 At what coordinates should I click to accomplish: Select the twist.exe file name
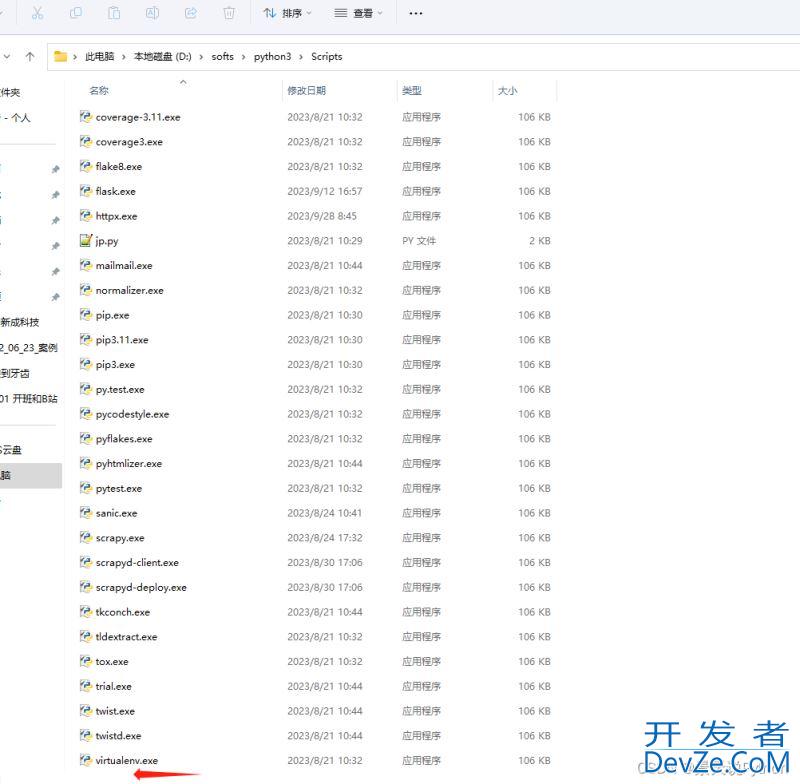115,711
